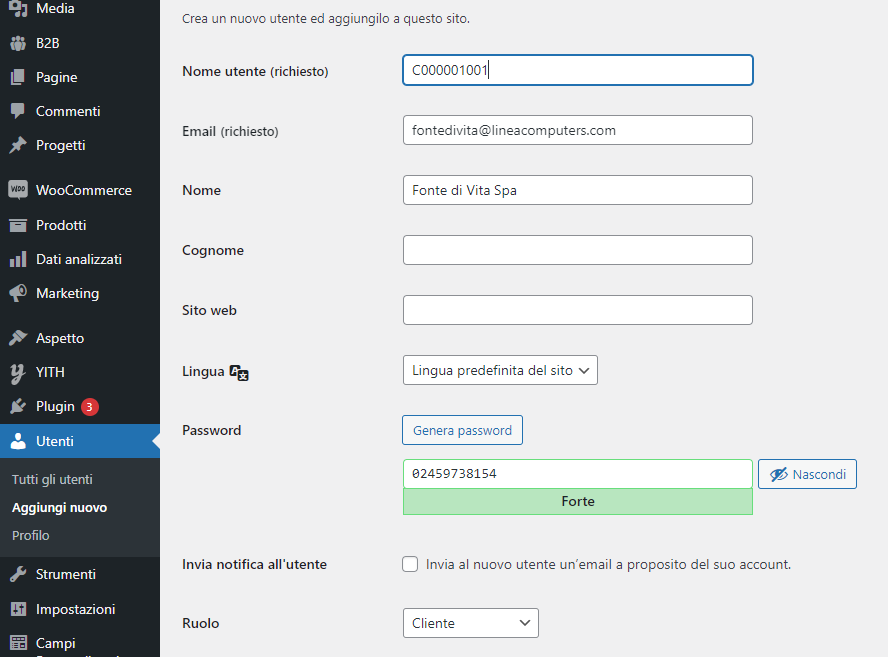888x657 pixels.
Task: Click the Cognome text field
Action: [577, 250]
